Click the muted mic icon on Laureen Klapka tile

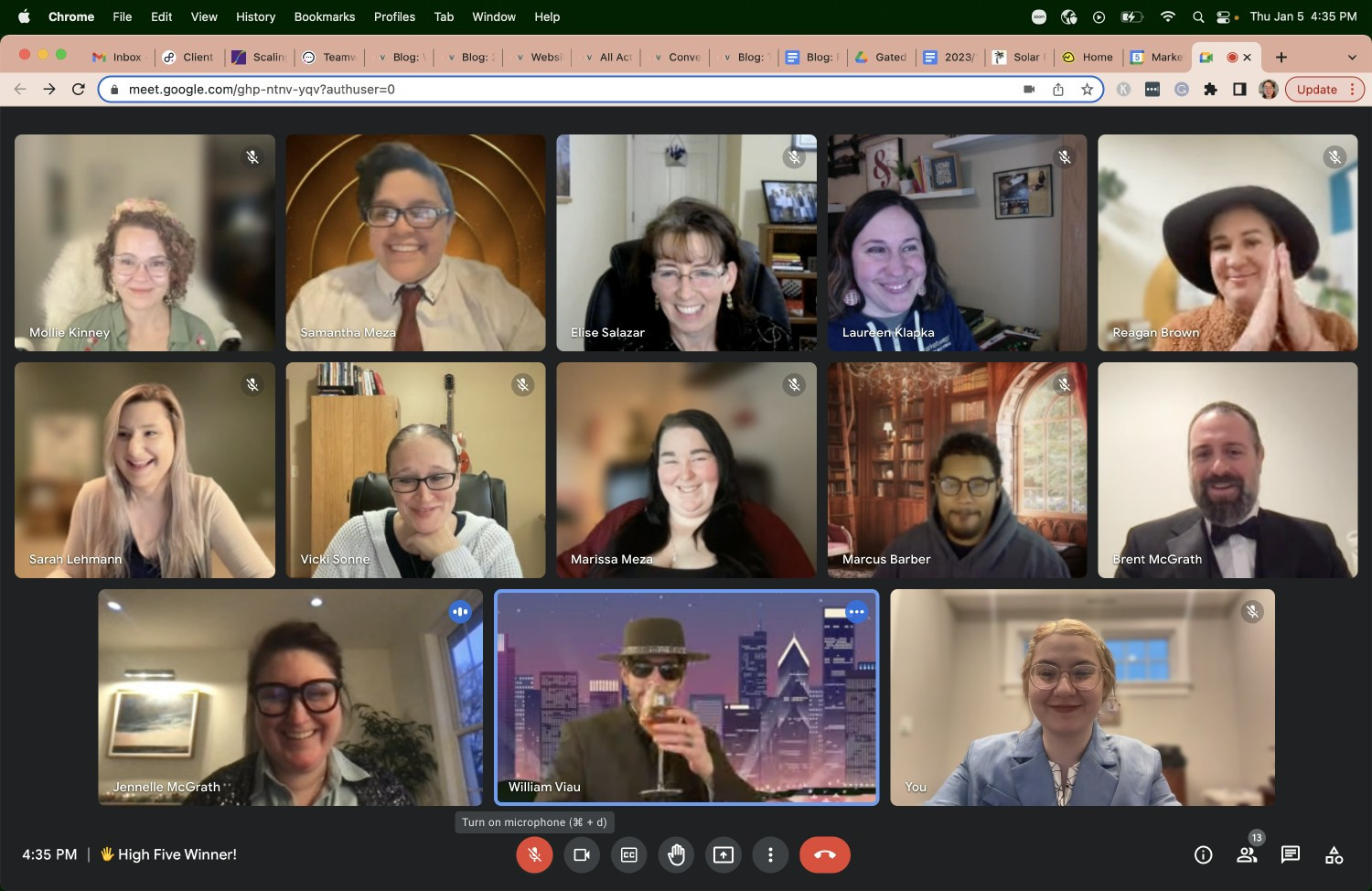[1065, 157]
